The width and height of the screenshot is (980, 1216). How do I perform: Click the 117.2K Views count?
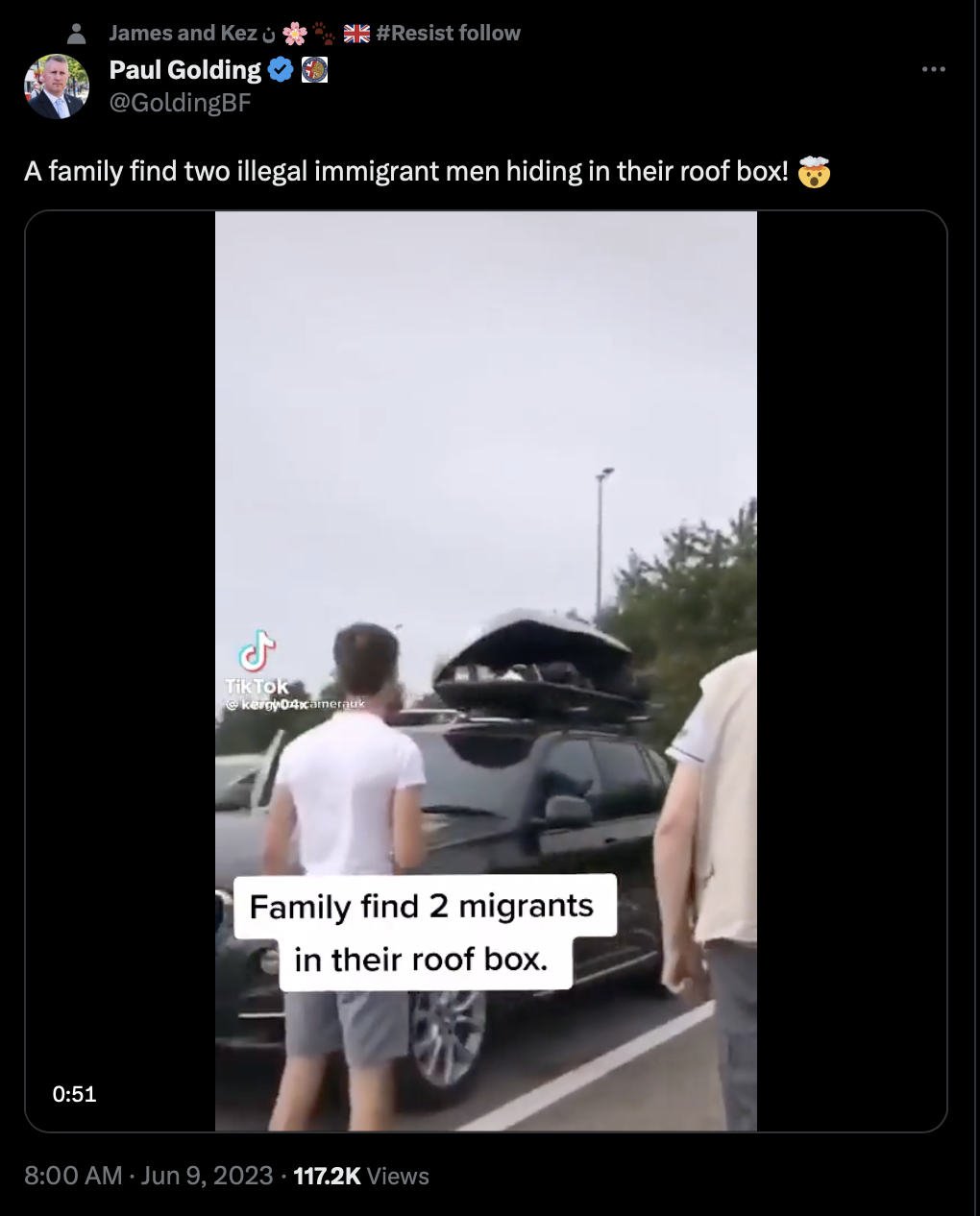(361, 1176)
